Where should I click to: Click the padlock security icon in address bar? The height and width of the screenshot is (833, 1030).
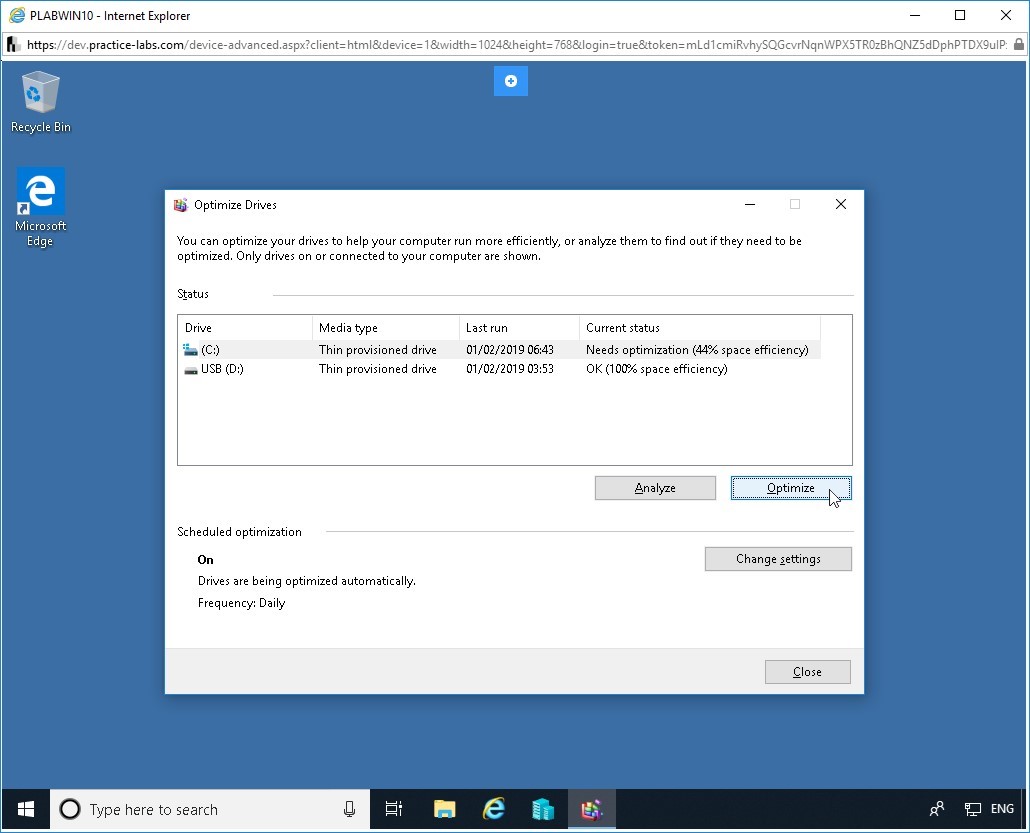click(x=1018, y=45)
